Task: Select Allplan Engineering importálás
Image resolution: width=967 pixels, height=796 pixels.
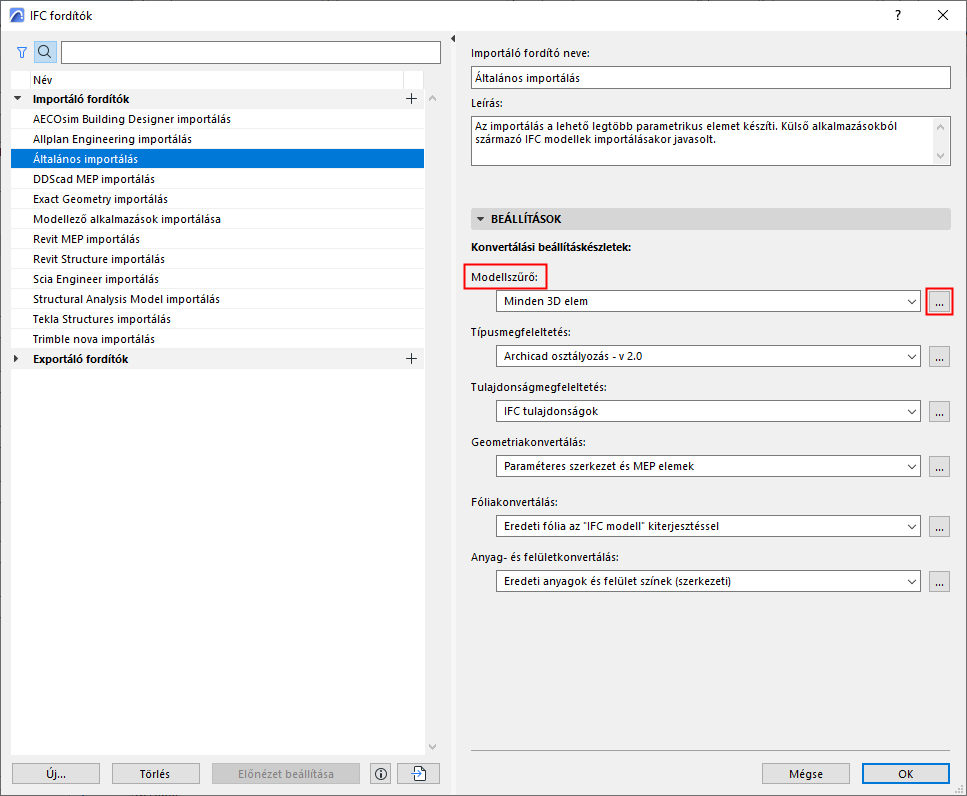Action: pos(217,139)
